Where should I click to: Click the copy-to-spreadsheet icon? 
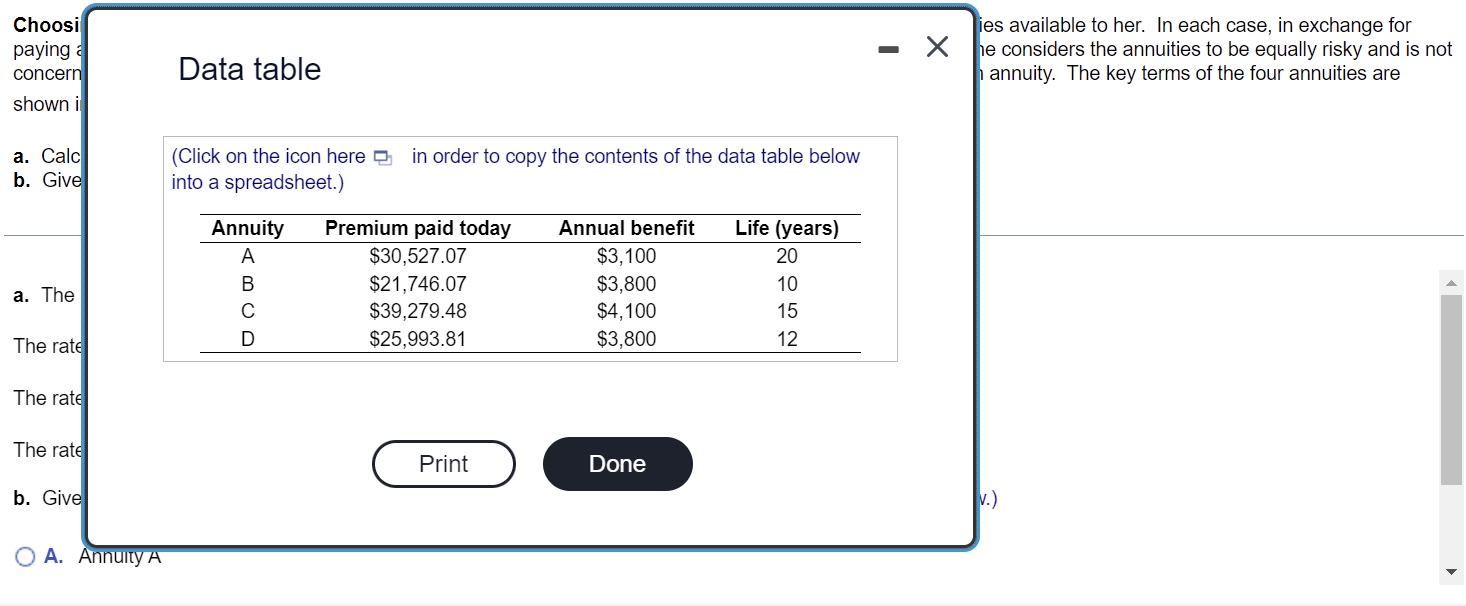[381, 156]
